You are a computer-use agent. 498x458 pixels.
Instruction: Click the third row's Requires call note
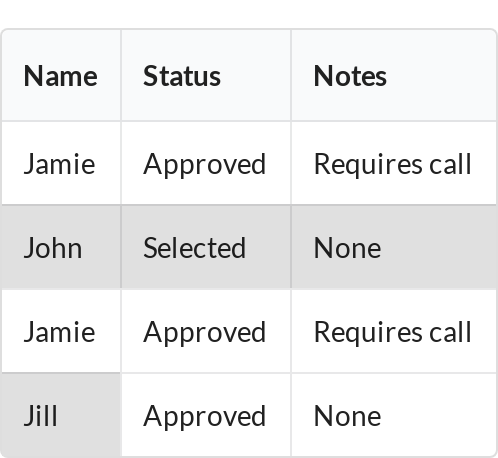tap(394, 331)
